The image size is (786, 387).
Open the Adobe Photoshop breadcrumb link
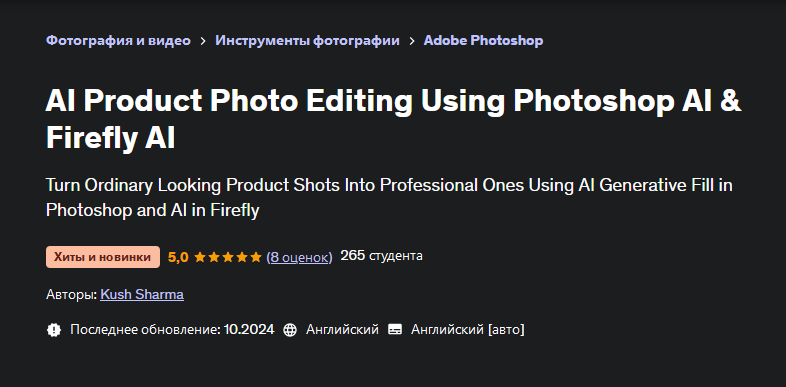click(x=483, y=41)
